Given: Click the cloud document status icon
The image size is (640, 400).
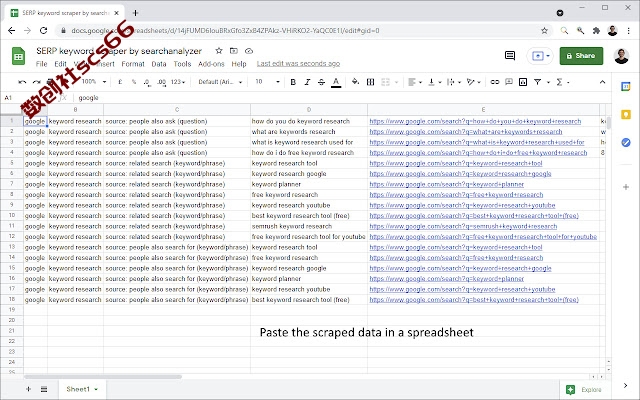Looking at the screenshot, I should 249,51.
